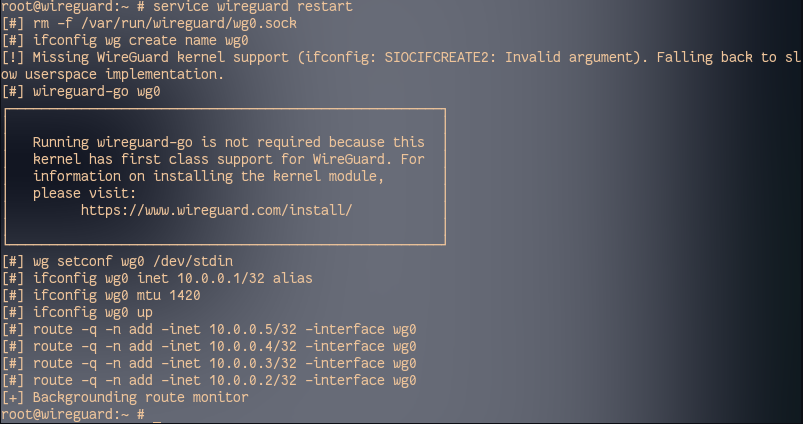Click the route add 10.0.0.3/32 line
Image resolution: width=803 pixels, height=424 pixels.
[x=224, y=363]
